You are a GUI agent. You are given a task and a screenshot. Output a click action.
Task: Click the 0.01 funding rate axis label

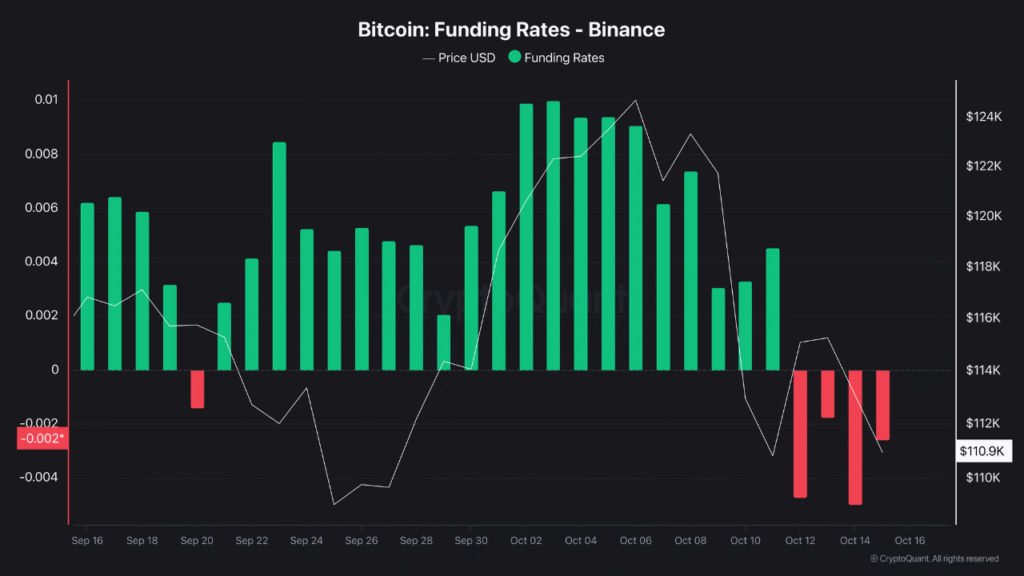click(x=47, y=100)
